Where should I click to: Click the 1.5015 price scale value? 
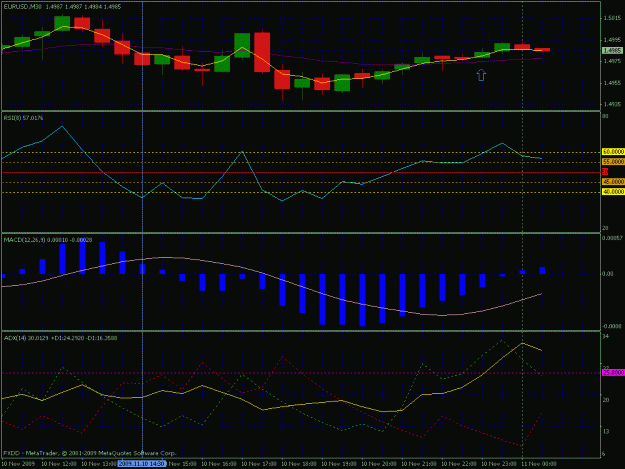[x=612, y=18]
